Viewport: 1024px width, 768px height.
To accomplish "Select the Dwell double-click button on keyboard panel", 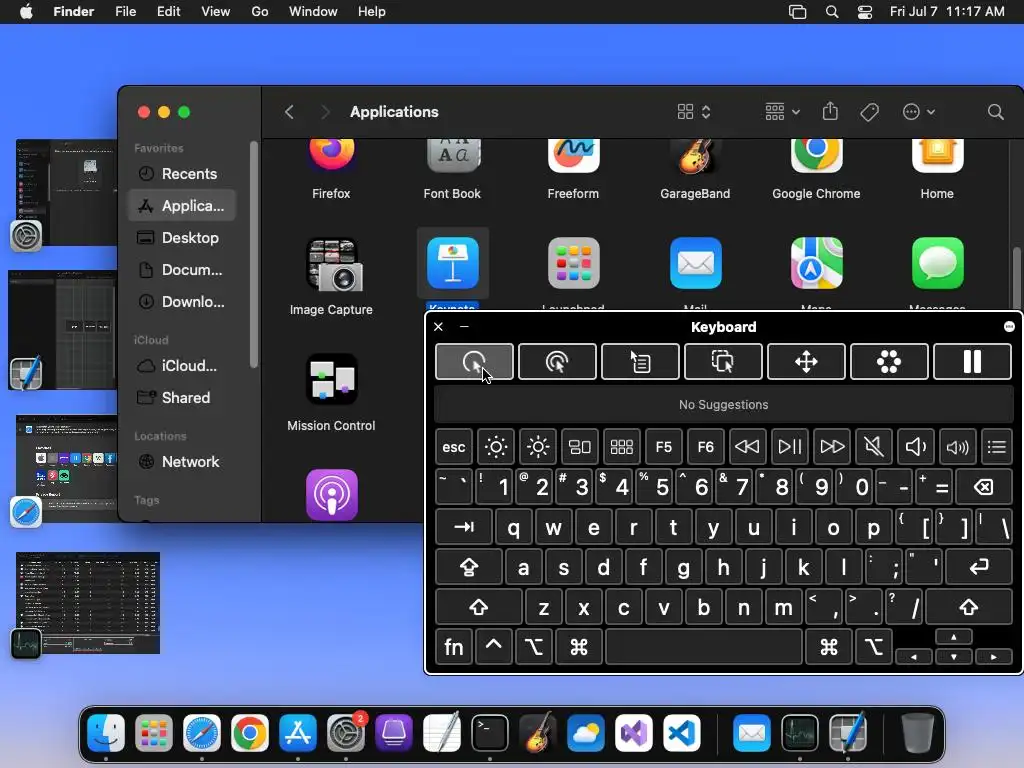I will [x=557, y=361].
